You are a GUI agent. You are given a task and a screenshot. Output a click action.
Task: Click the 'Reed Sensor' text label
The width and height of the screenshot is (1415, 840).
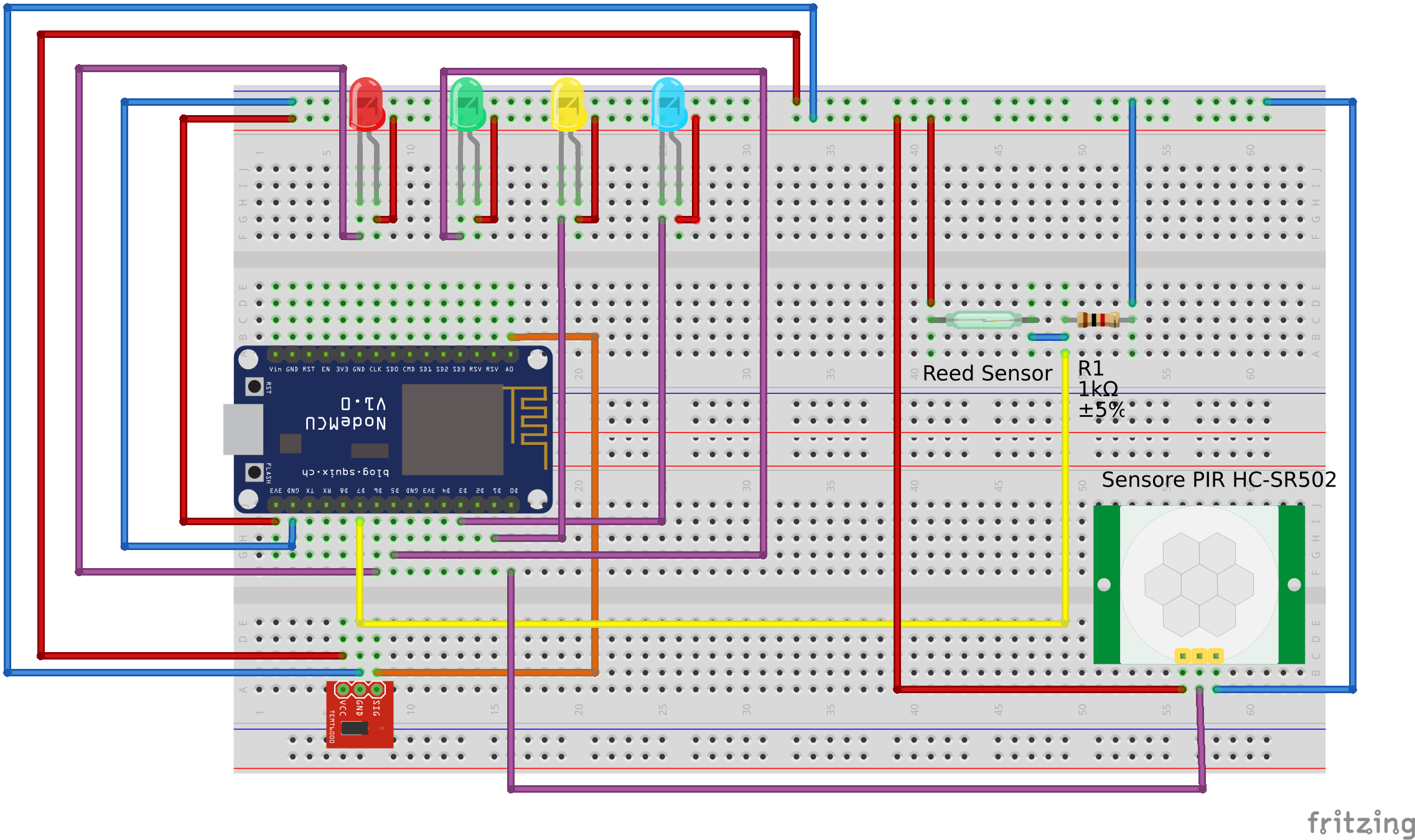click(986, 373)
